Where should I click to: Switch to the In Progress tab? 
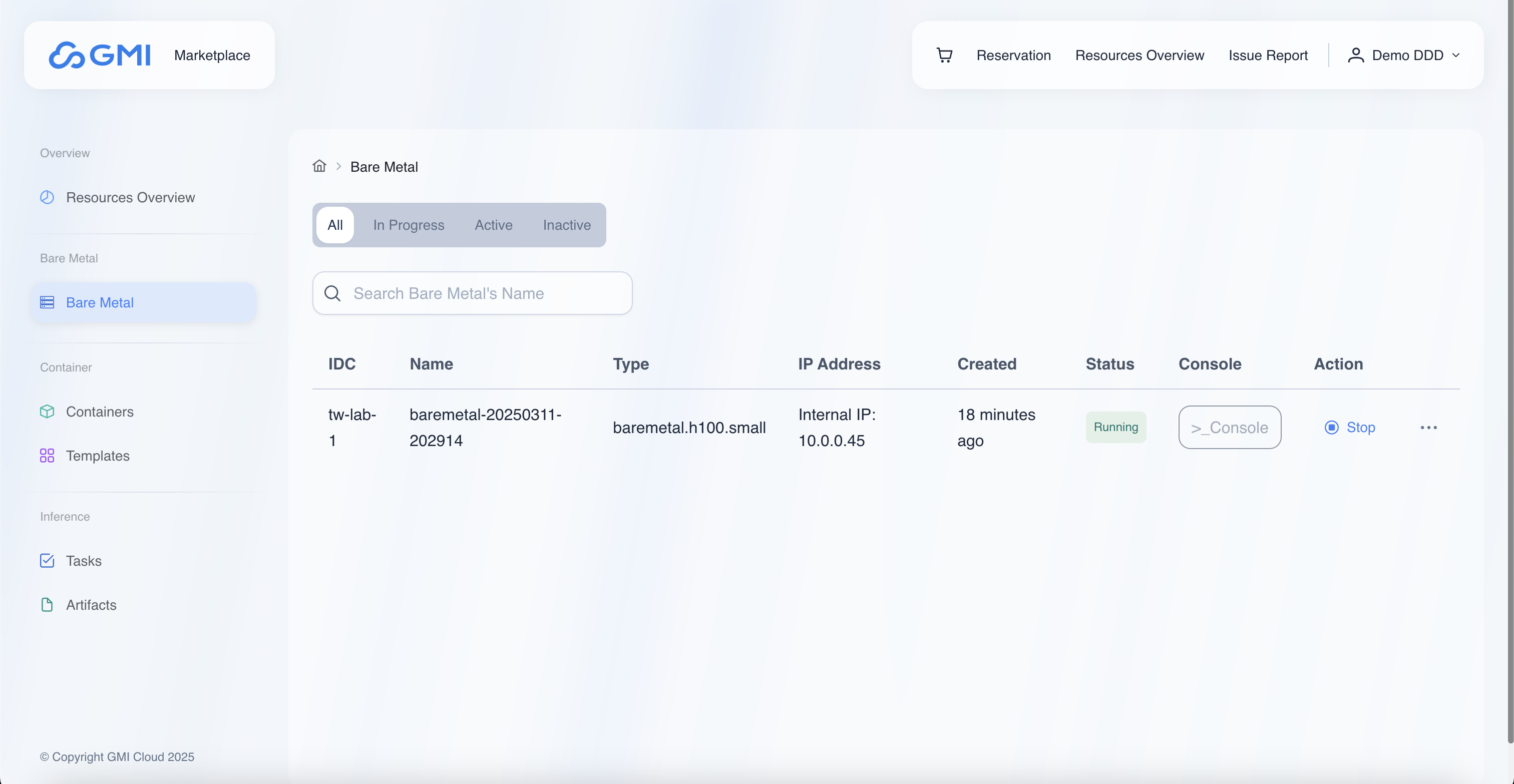[x=409, y=225]
